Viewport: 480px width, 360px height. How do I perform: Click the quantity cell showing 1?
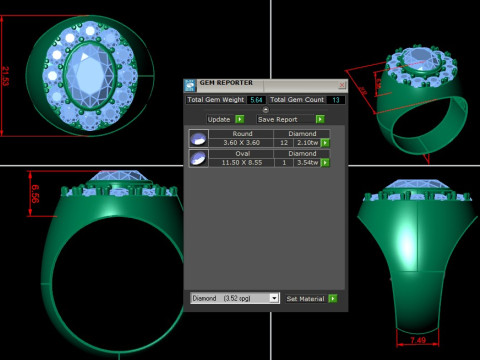284,163
